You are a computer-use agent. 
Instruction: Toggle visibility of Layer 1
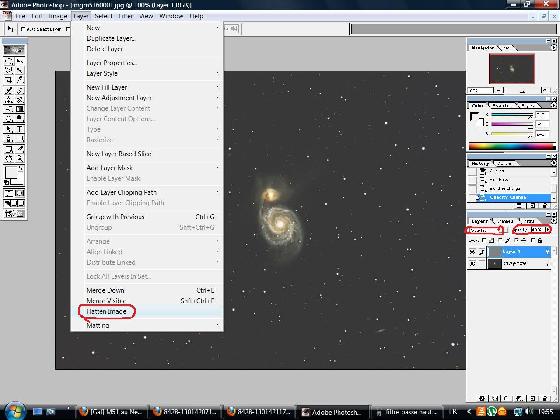click(472, 252)
